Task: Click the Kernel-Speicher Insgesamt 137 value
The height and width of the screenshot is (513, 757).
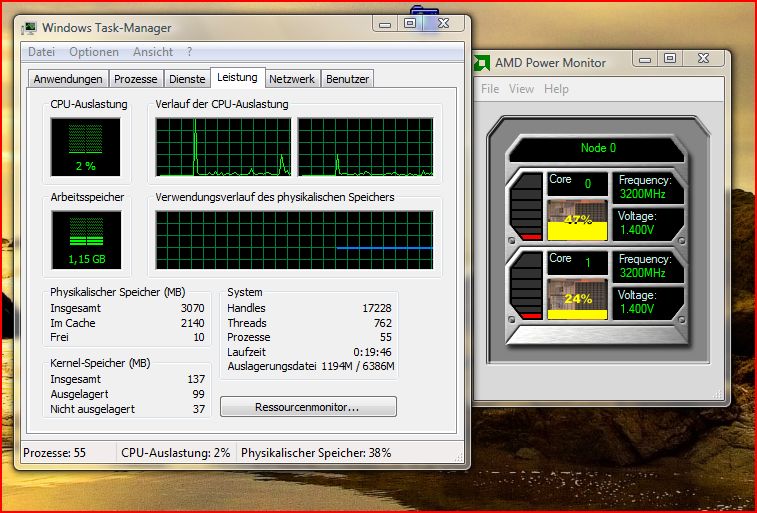Action: (196, 379)
